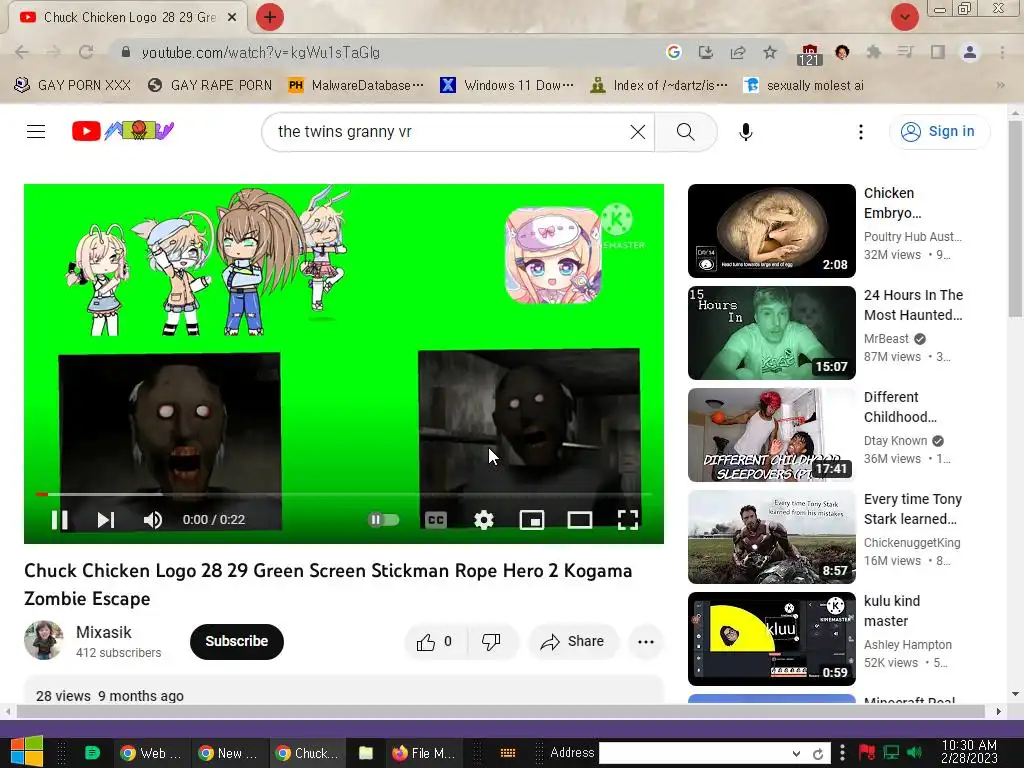Open the Windows Start button
The image size is (1024, 768).
[26, 752]
